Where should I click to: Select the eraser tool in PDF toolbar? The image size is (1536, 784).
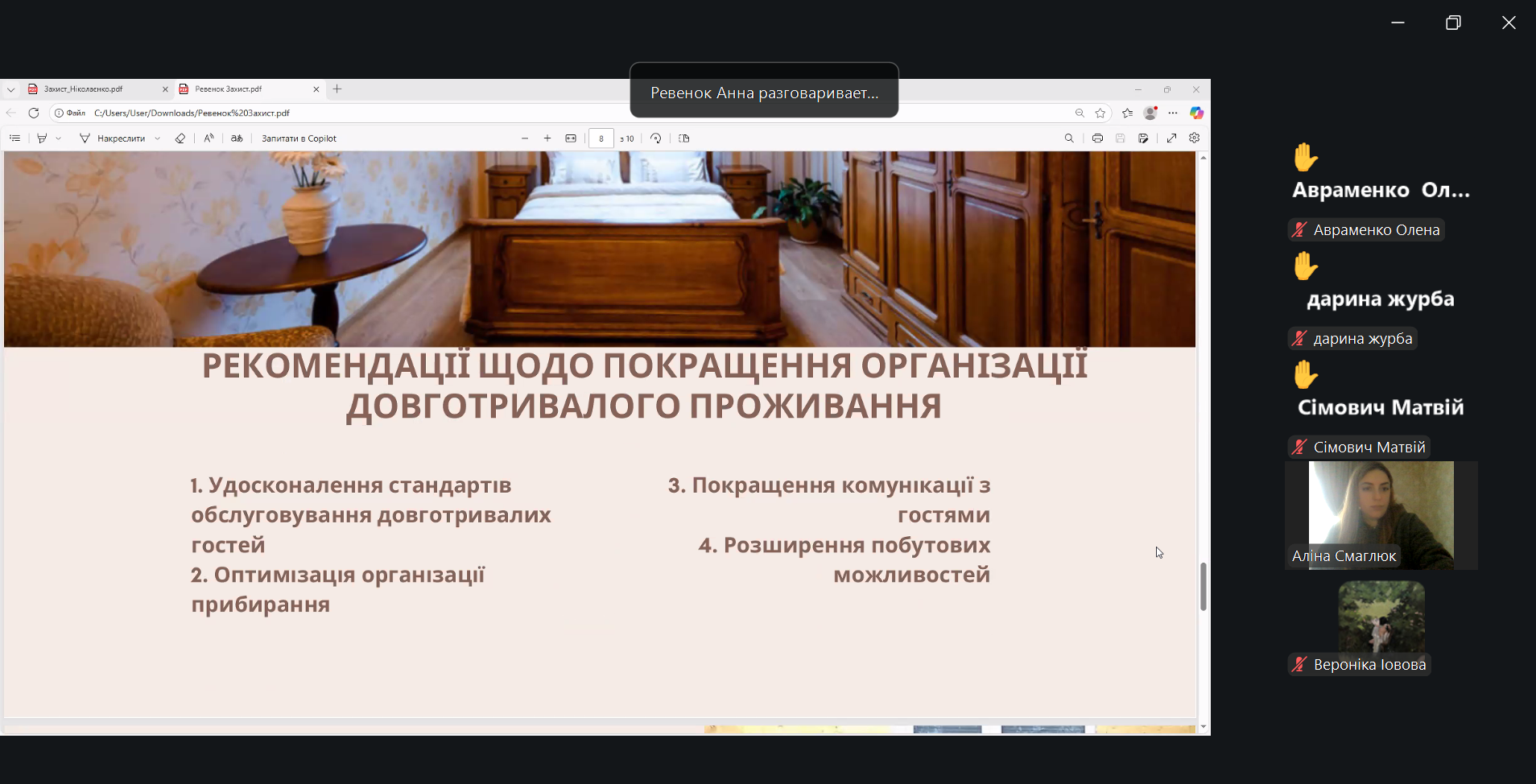180,138
